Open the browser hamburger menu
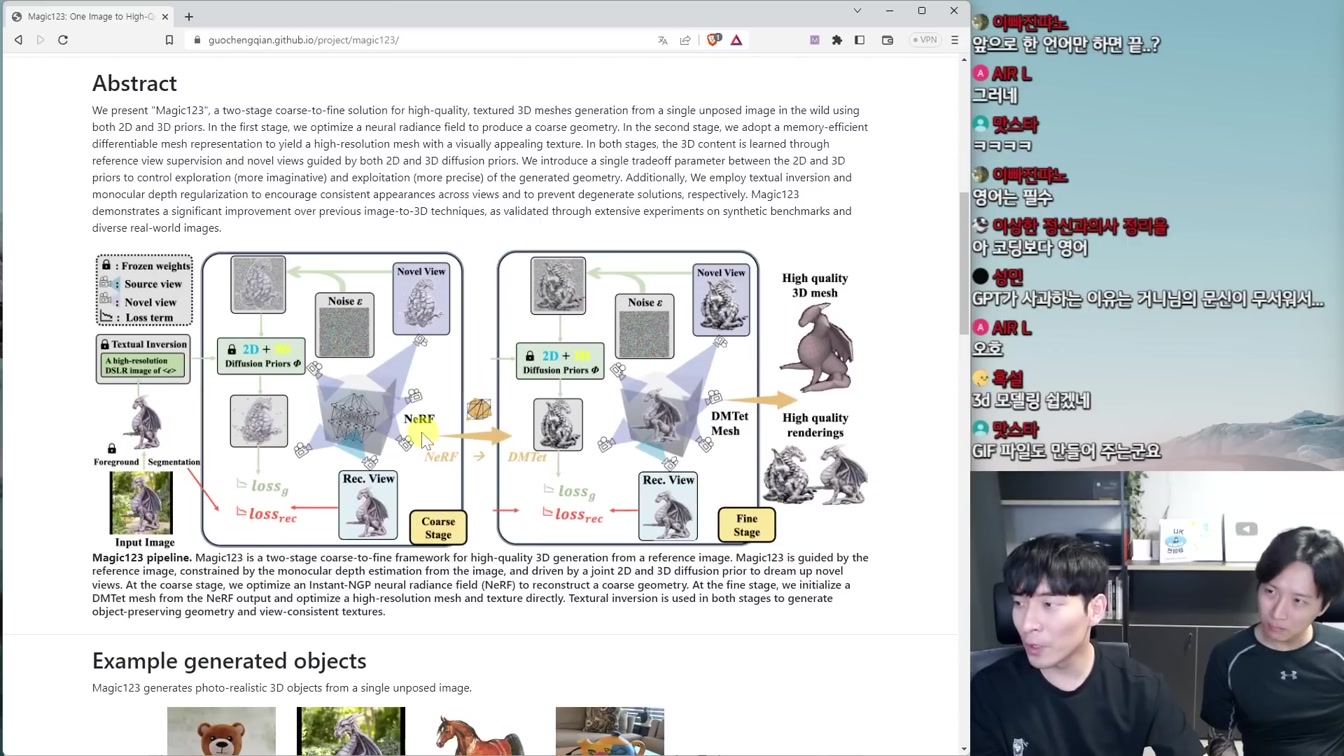1344x756 pixels. point(954,40)
